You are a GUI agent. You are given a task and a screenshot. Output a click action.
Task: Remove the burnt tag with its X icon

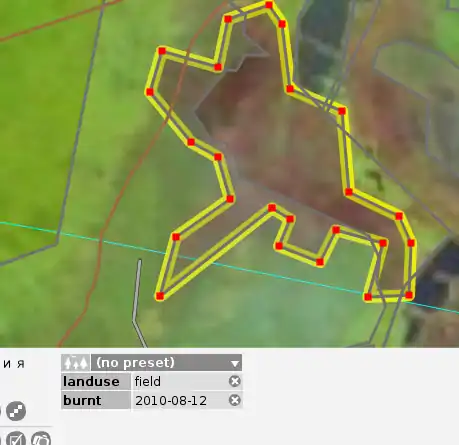coord(235,400)
